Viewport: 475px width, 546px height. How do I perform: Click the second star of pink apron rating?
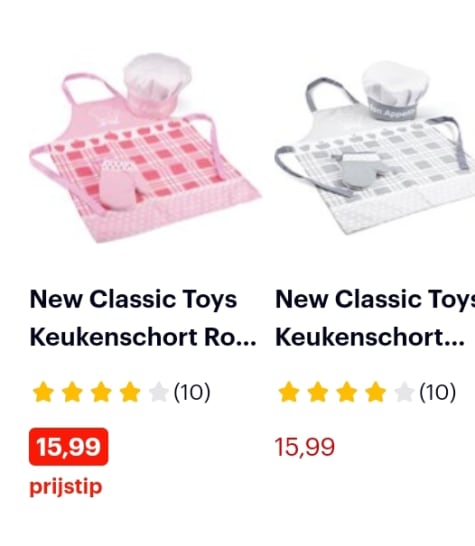point(72,392)
